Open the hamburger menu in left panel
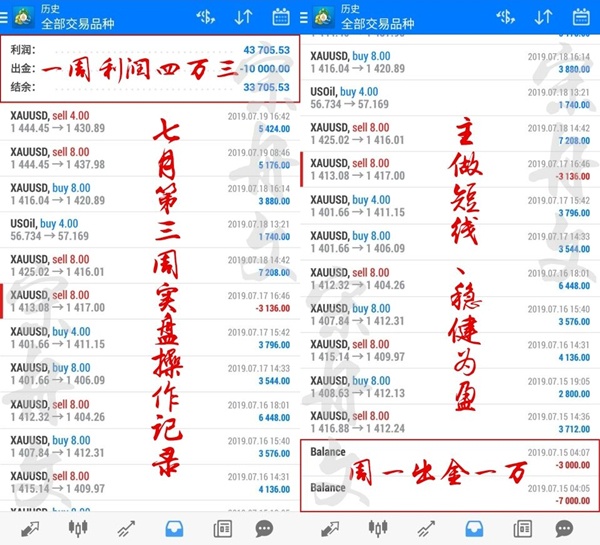The image size is (600, 545). pyautogui.click(x=3, y=18)
